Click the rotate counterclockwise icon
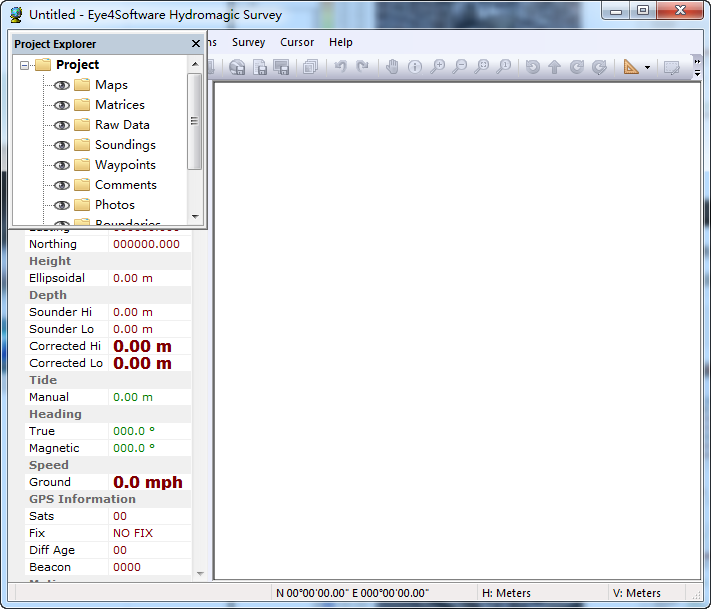This screenshot has height=609, width=711. [533, 67]
